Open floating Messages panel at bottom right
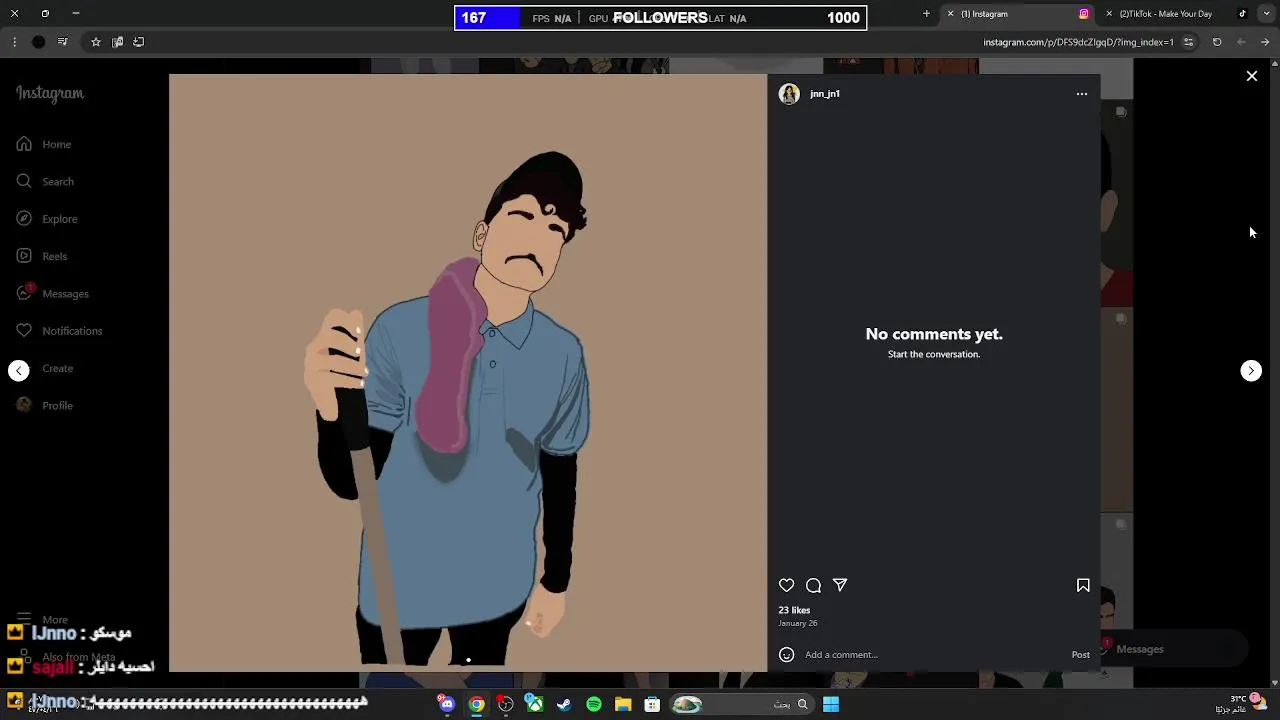Image resolution: width=1280 pixels, height=720 pixels. tap(1174, 649)
